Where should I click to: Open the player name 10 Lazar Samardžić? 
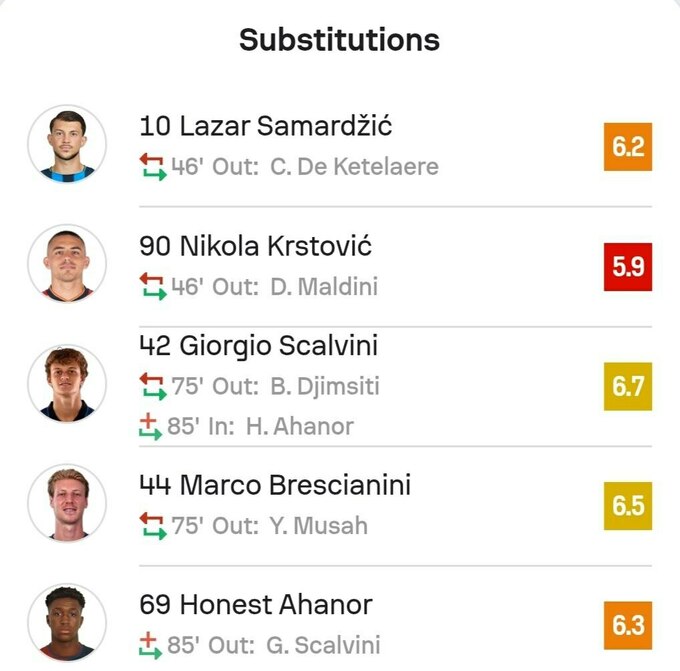pyautogui.click(x=266, y=126)
